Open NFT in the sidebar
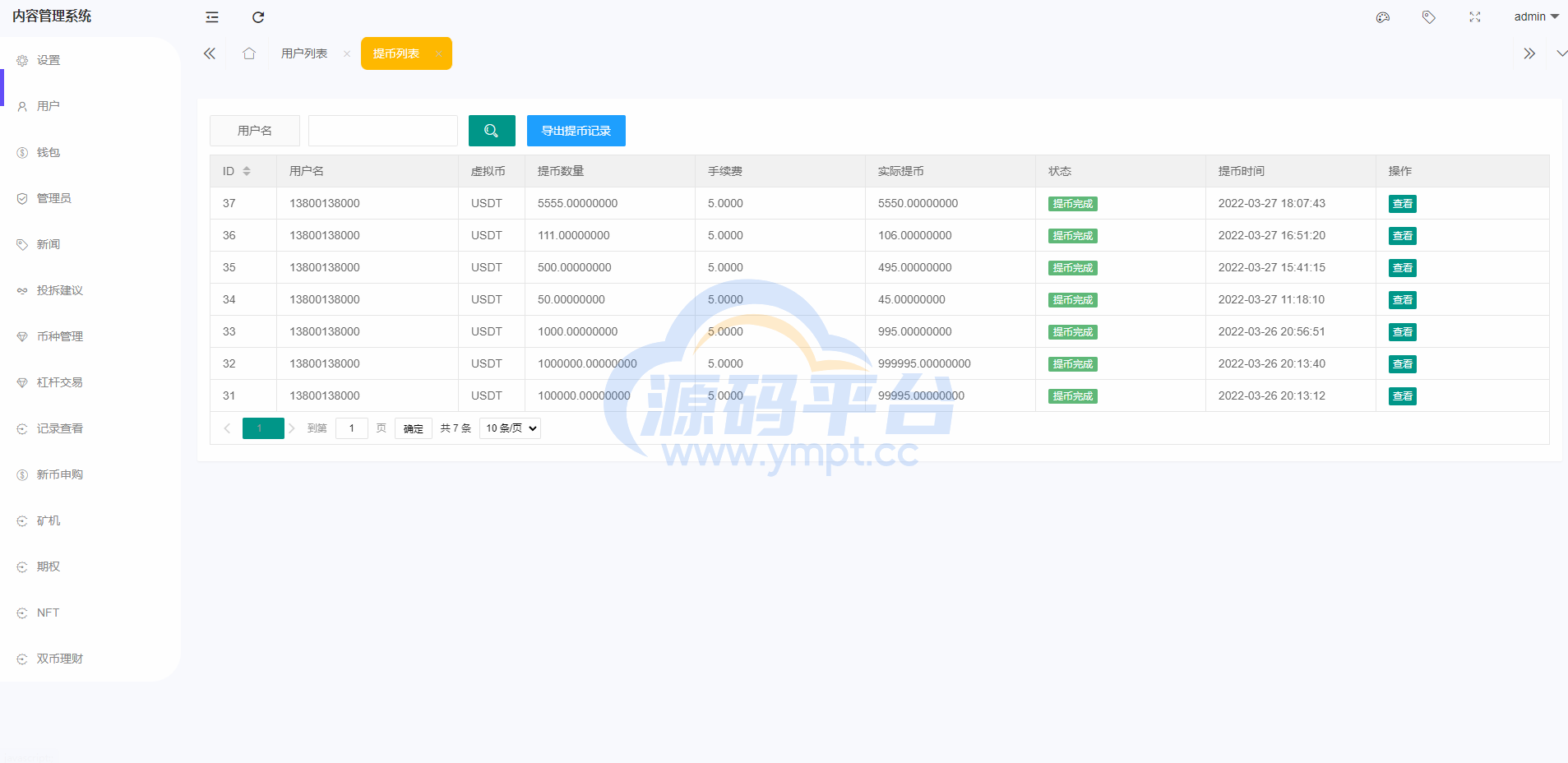 coord(90,613)
